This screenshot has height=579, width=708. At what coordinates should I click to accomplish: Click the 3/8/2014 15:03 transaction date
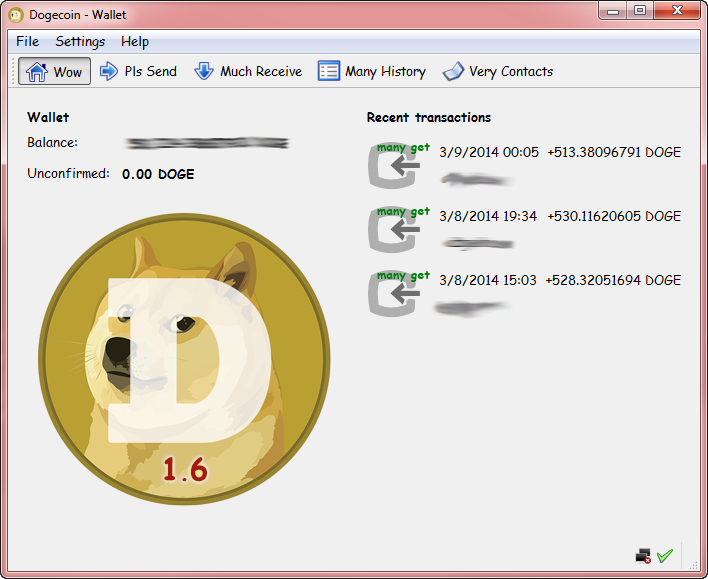pyautogui.click(x=488, y=280)
